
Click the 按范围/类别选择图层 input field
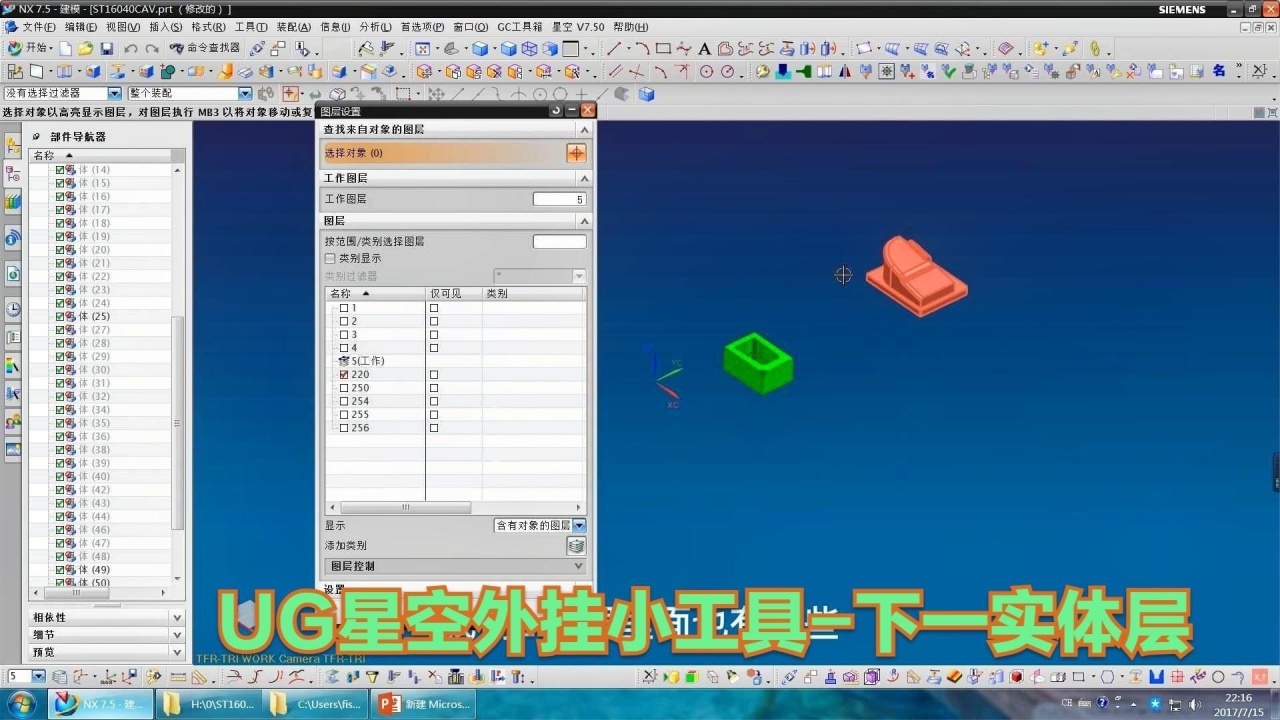pyautogui.click(x=559, y=241)
